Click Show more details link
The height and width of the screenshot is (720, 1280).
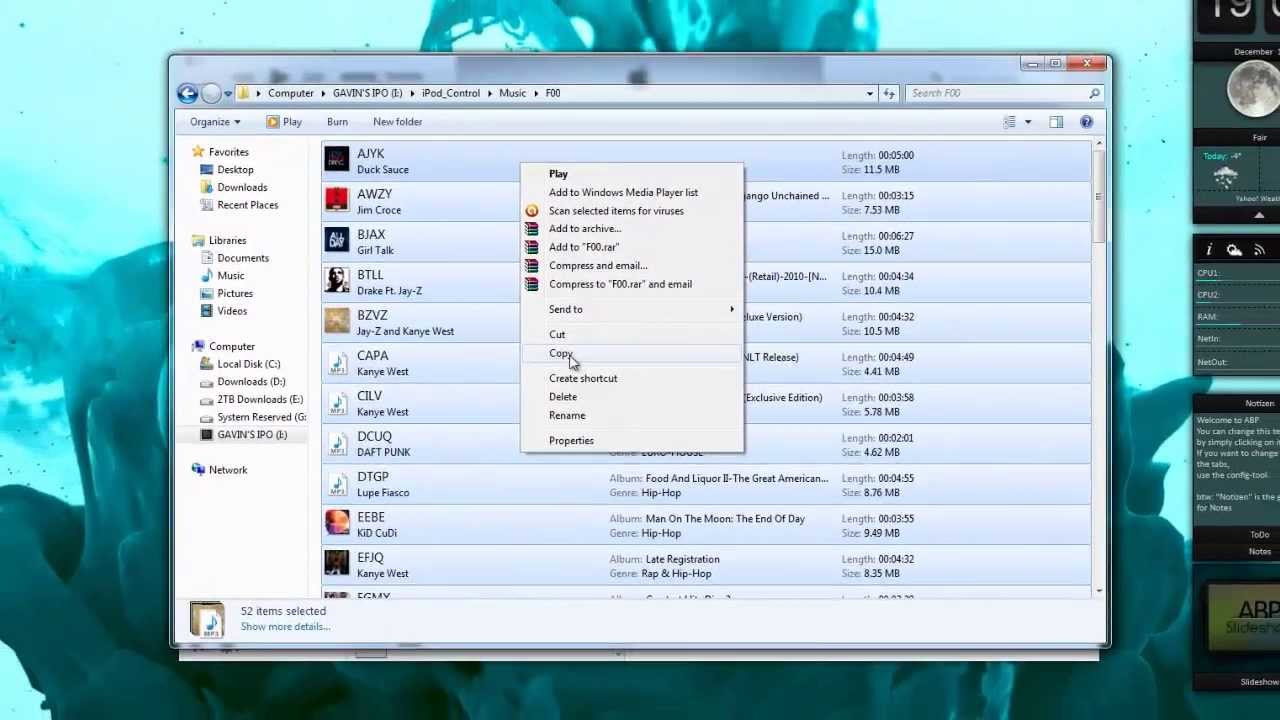click(x=285, y=627)
